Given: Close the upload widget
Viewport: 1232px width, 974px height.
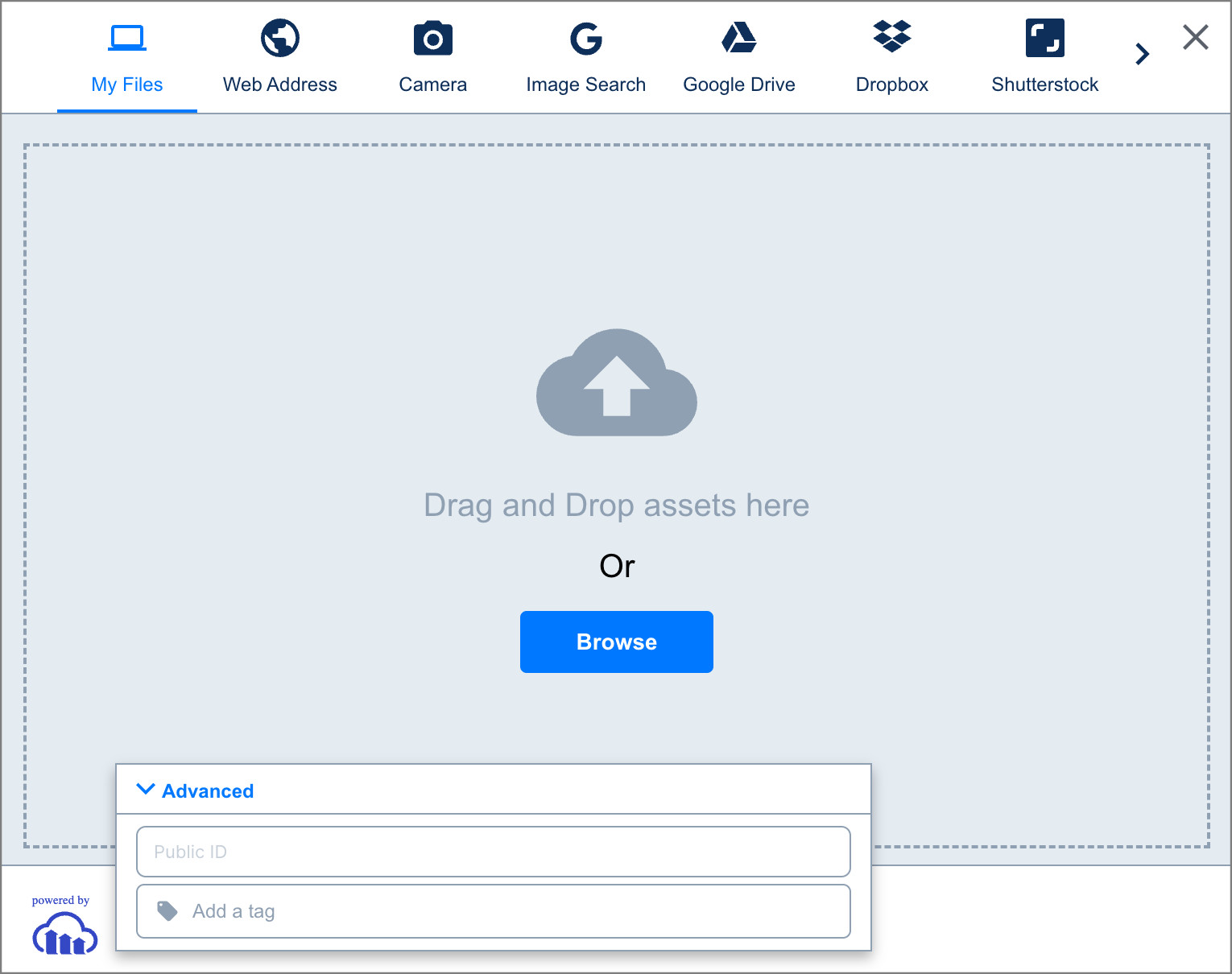Looking at the screenshot, I should point(1196,37).
